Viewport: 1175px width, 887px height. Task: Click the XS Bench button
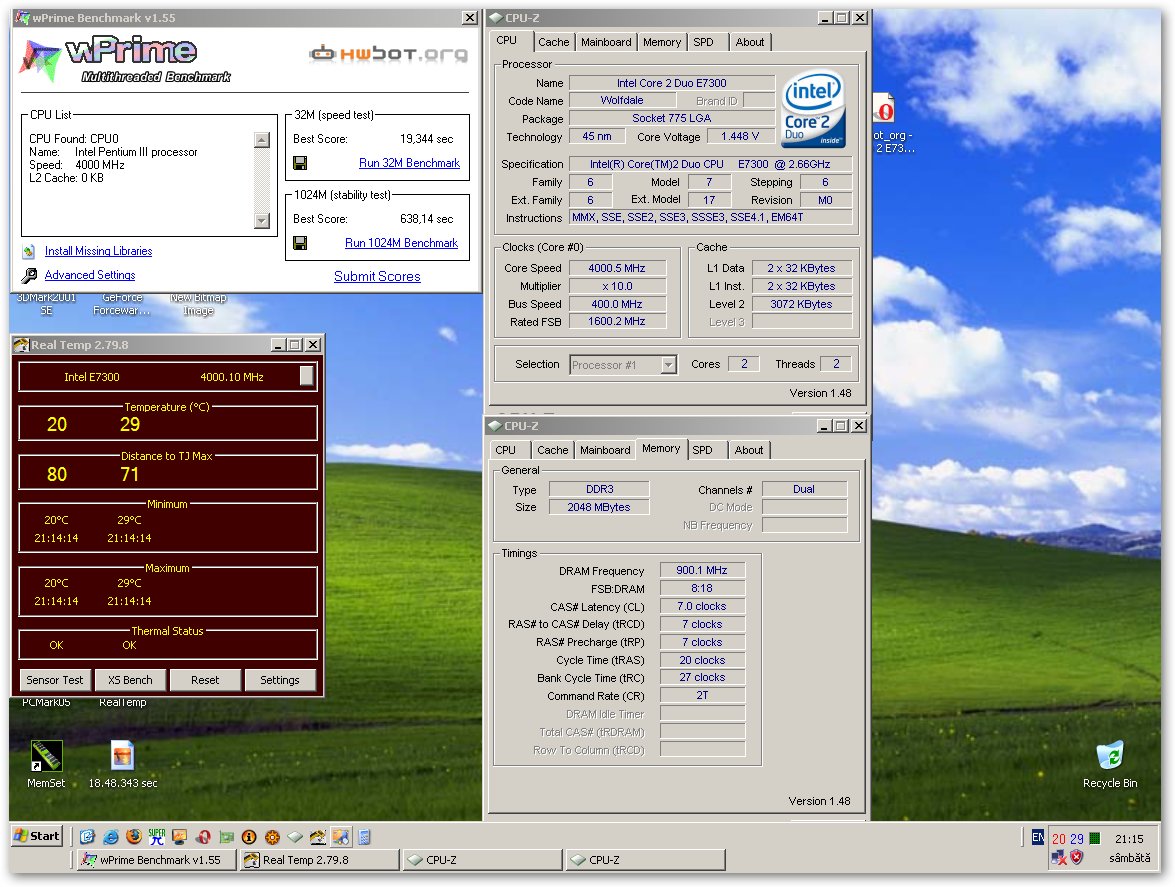[x=130, y=680]
